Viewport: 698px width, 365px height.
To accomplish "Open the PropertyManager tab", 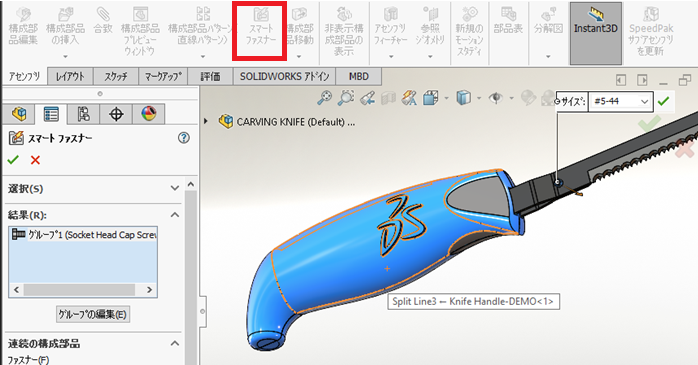I will [x=51, y=114].
